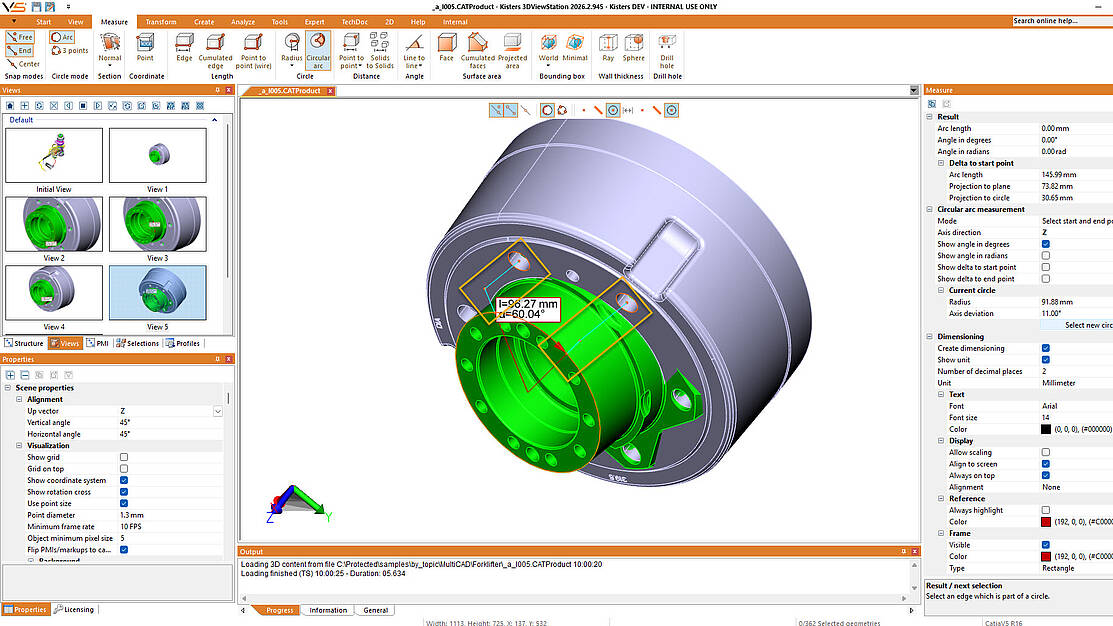
Task: Choose the Cumulated edge tool
Action: pos(215,50)
